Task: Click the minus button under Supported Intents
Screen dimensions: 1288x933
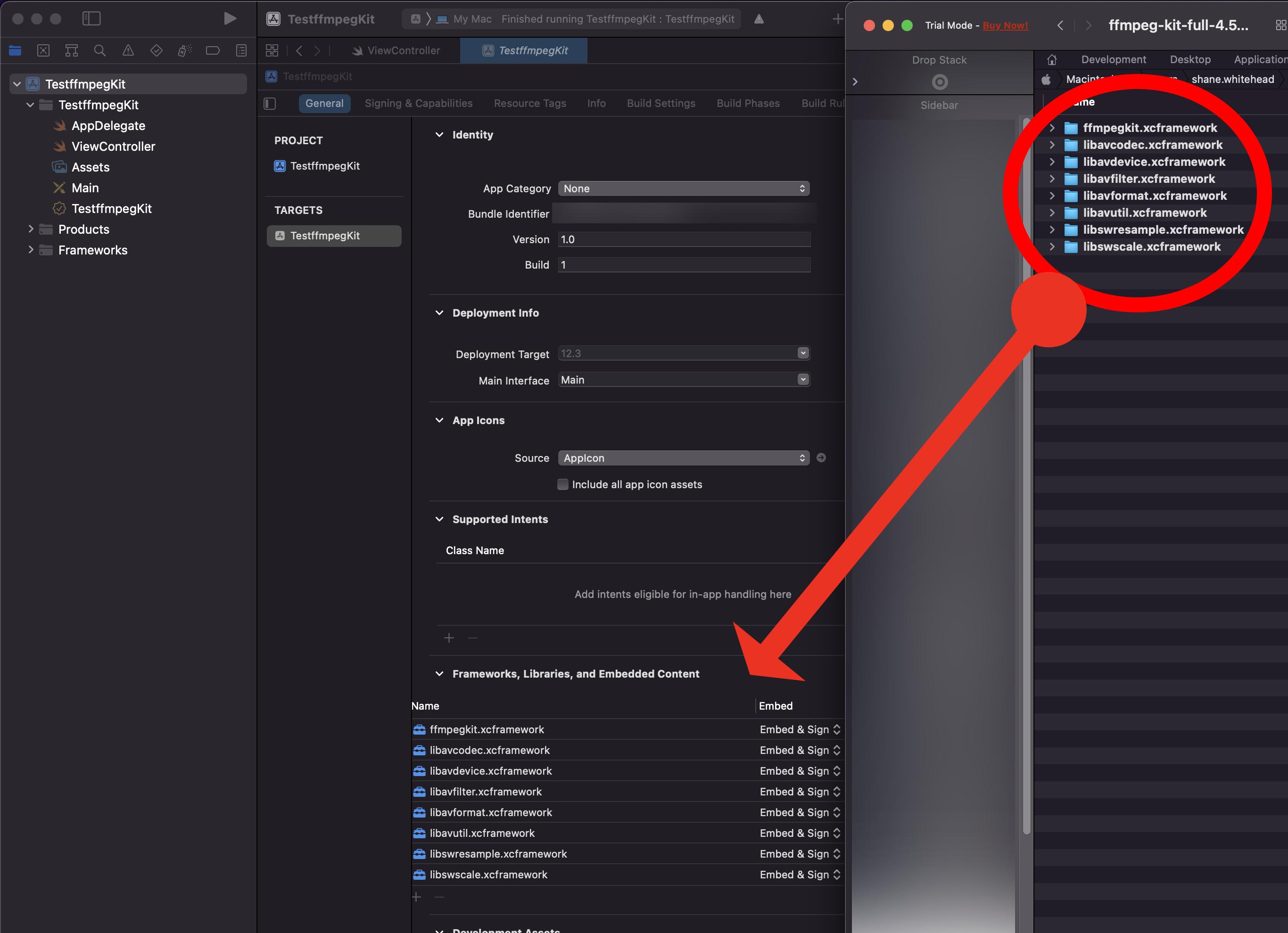Action: (x=472, y=637)
